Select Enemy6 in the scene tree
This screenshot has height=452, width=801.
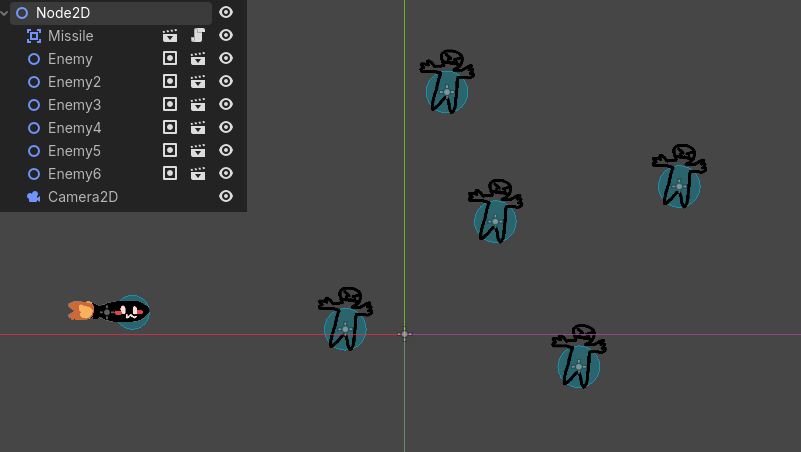click(x=74, y=174)
